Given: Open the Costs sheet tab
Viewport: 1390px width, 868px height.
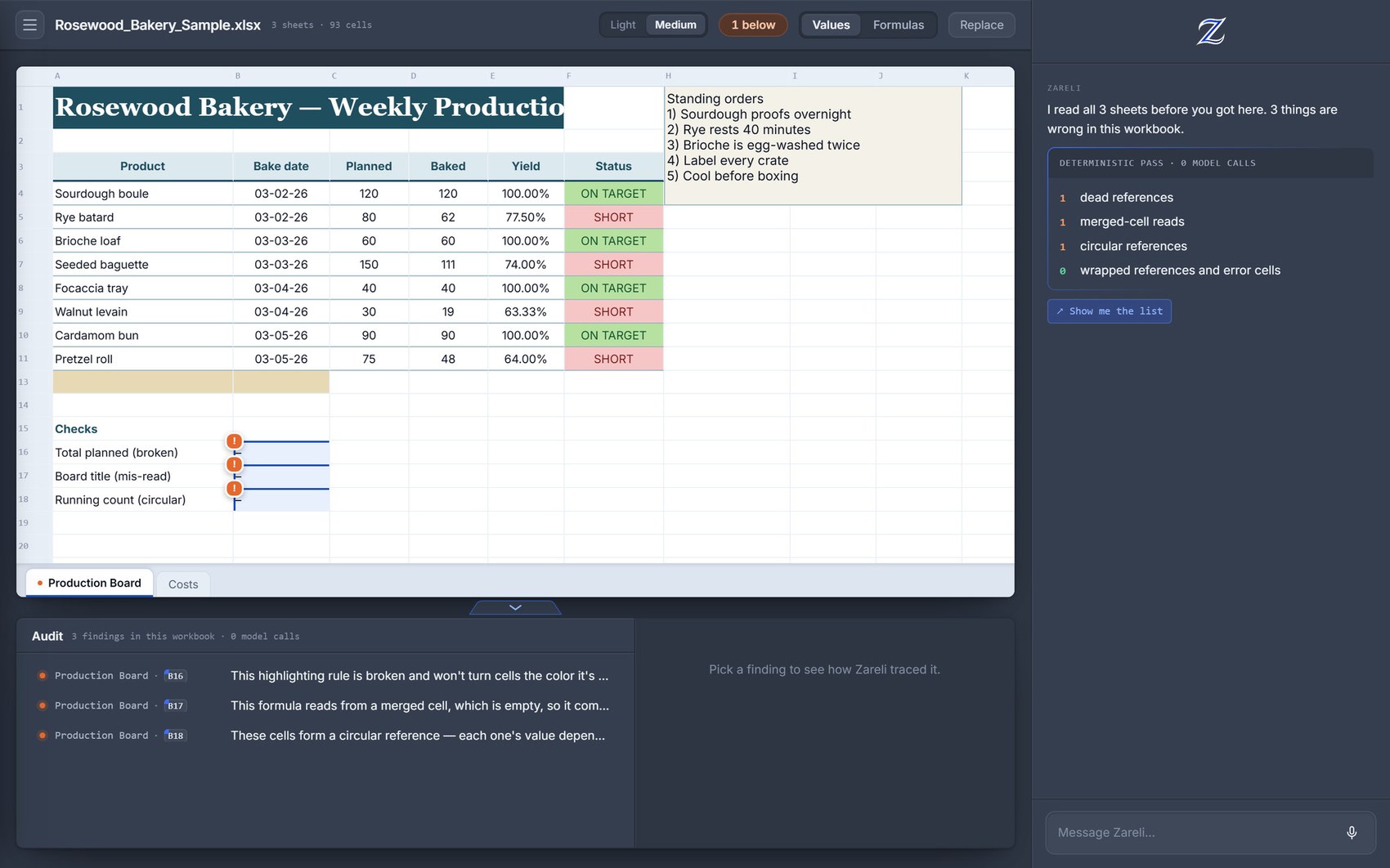Looking at the screenshot, I should [x=183, y=584].
